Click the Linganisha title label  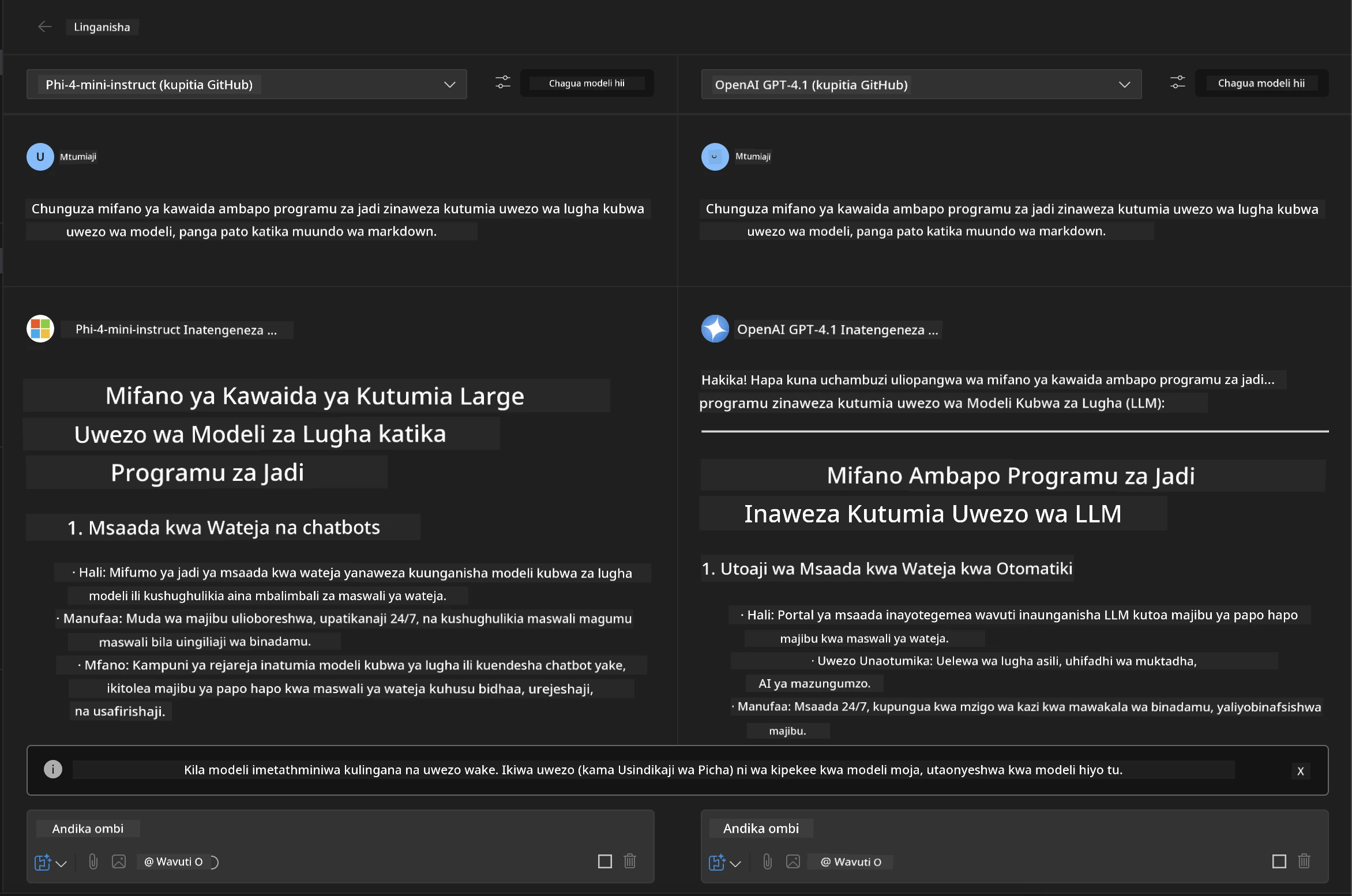(x=102, y=27)
